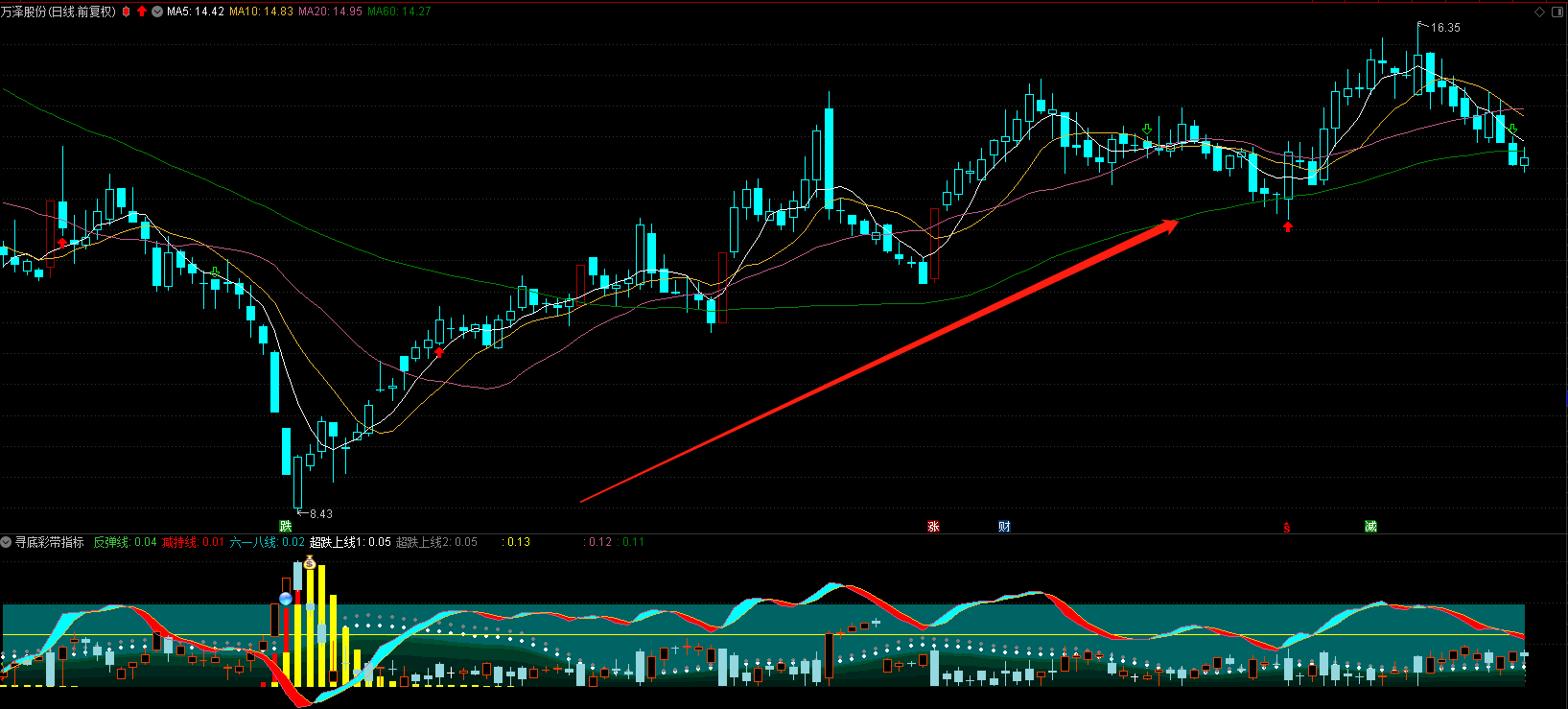Click the red up-arrow icon in the header
The image size is (1568, 709).
pyautogui.click(x=142, y=12)
